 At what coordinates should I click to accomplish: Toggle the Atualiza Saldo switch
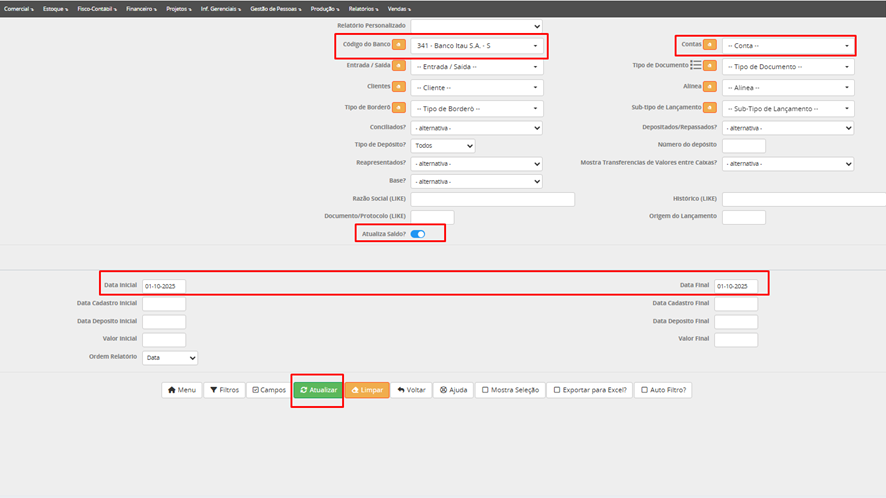click(418, 234)
